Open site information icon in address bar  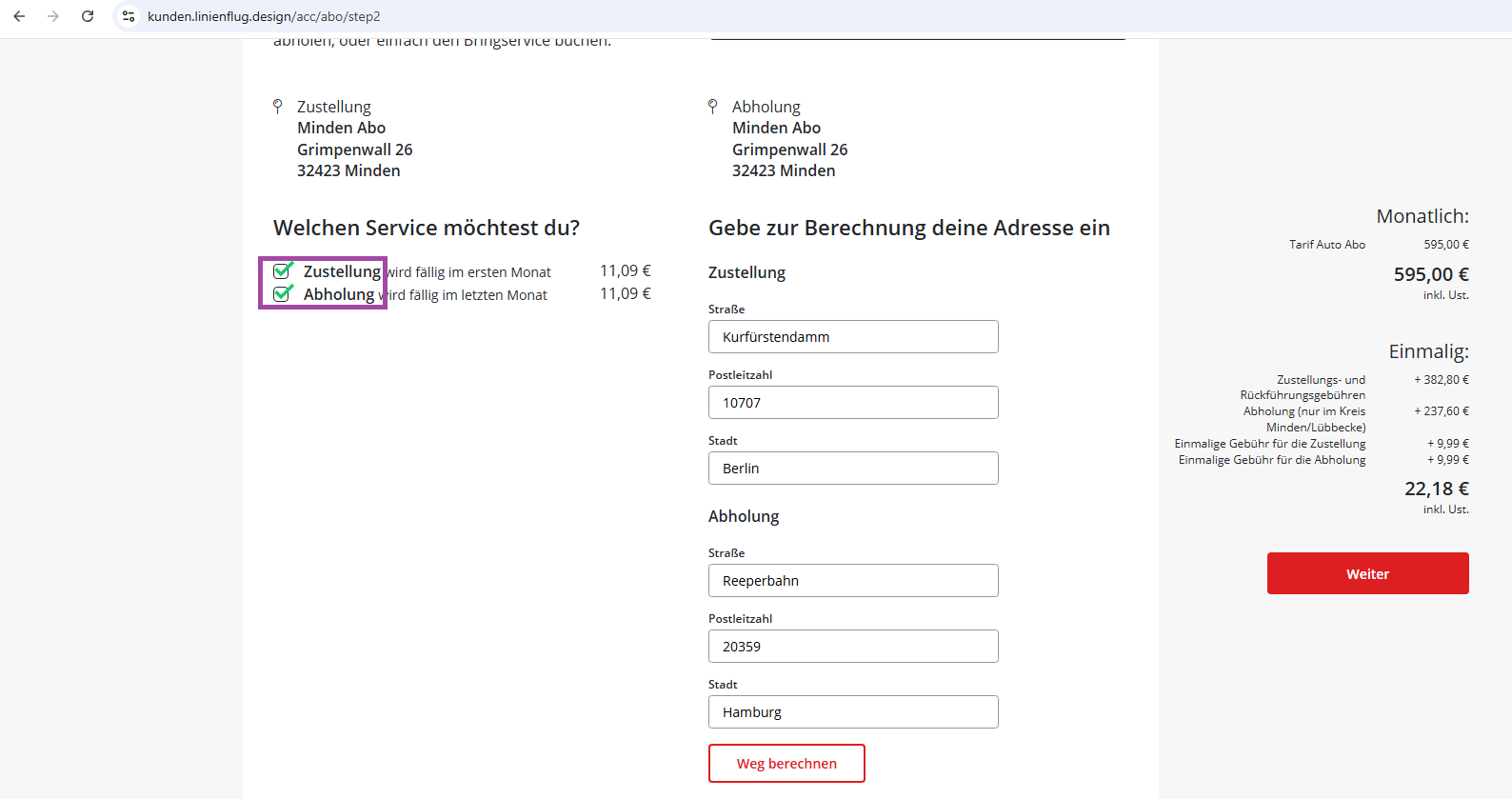tap(129, 16)
